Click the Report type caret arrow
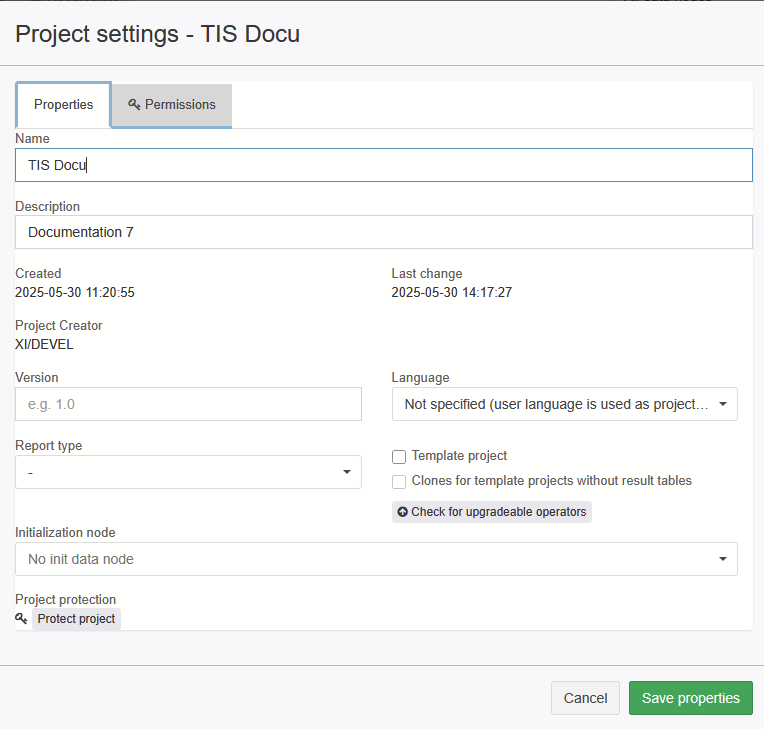 click(347, 472)
